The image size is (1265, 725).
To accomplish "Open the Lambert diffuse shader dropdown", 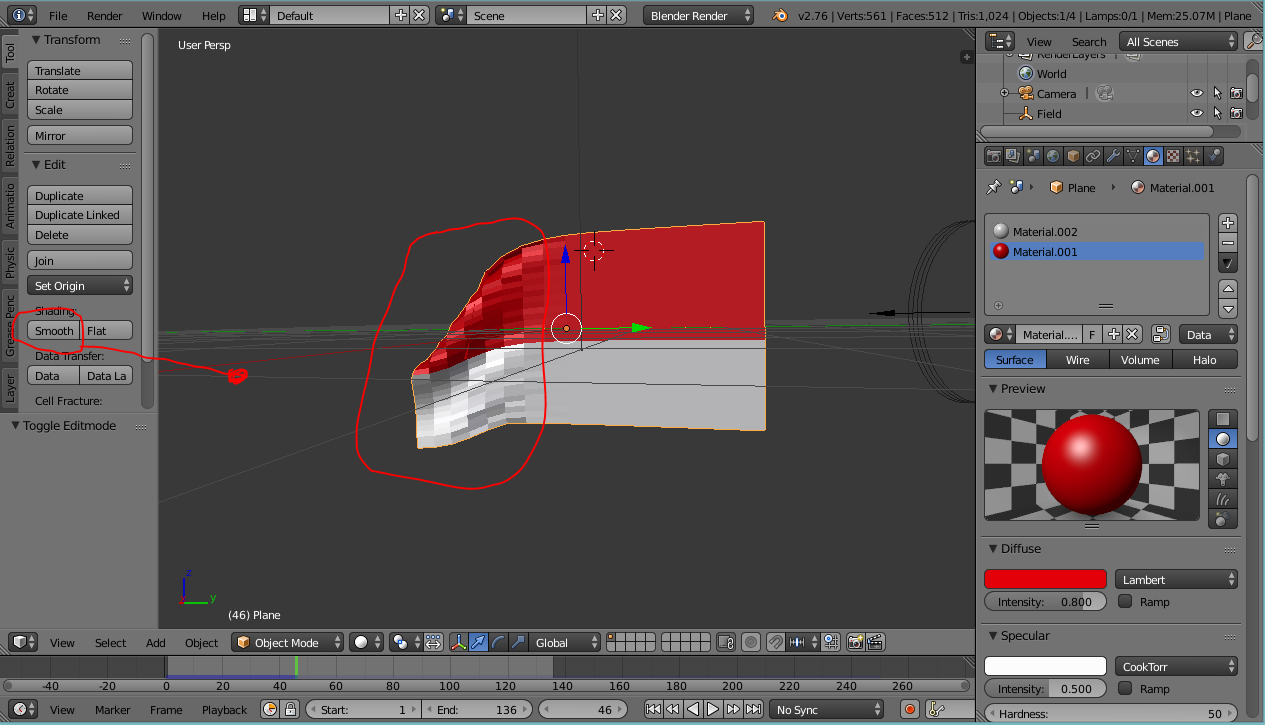I will click(x=1176, y=579).
